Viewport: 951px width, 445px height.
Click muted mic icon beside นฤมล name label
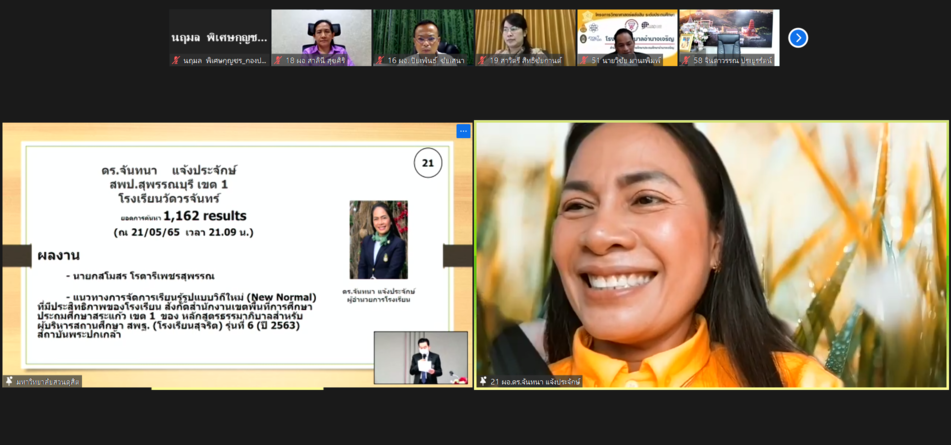click(176, 60)
